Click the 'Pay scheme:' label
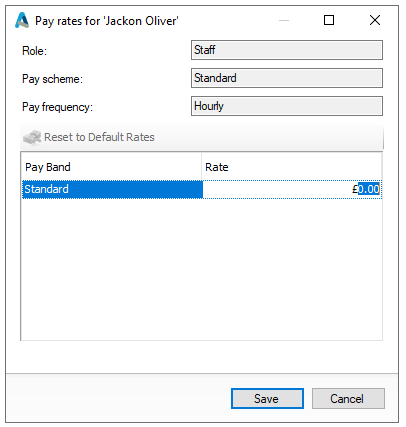 pos(52,79)
